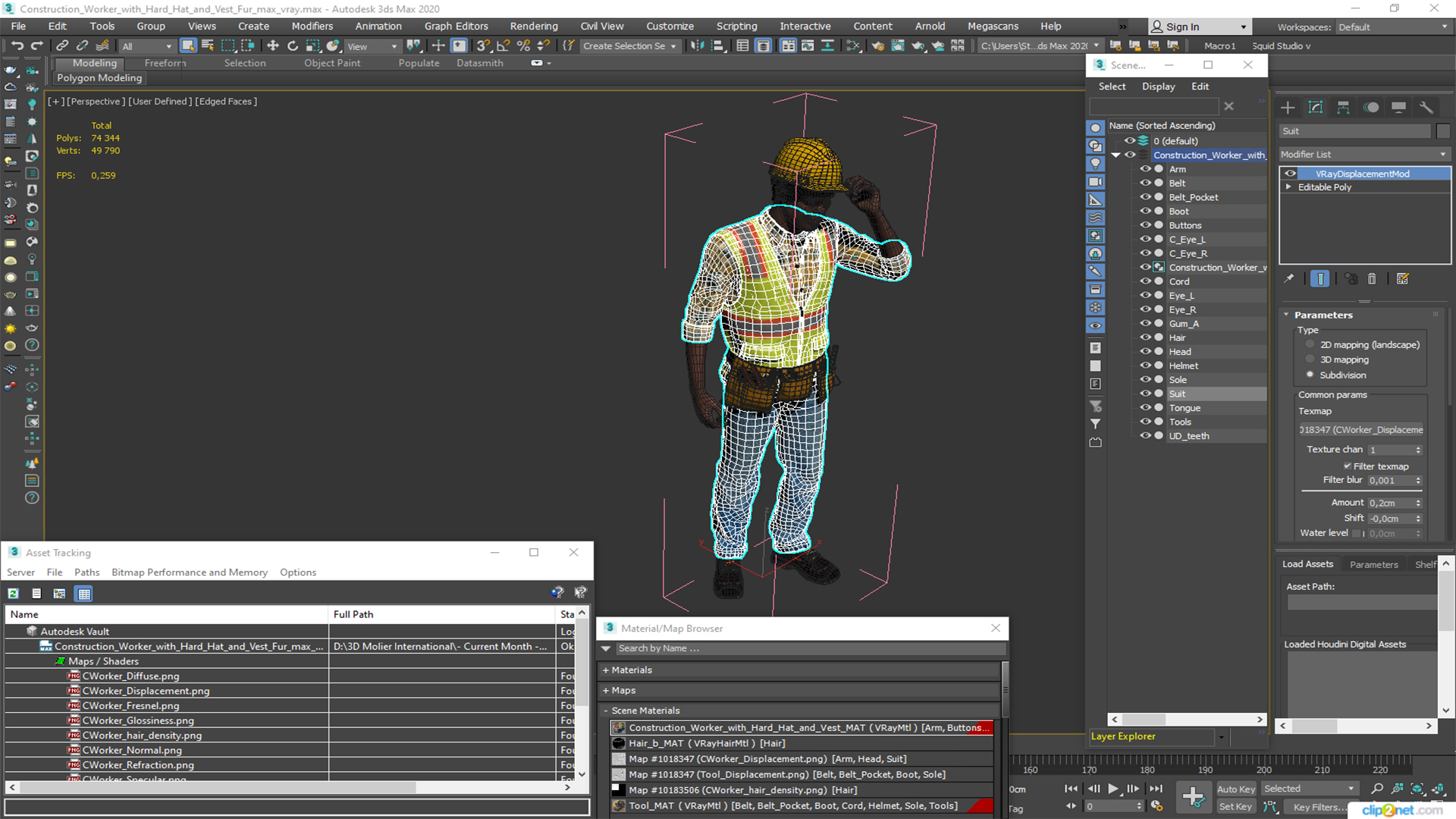Open the key mode Selected dropdown

[1309, 789]
